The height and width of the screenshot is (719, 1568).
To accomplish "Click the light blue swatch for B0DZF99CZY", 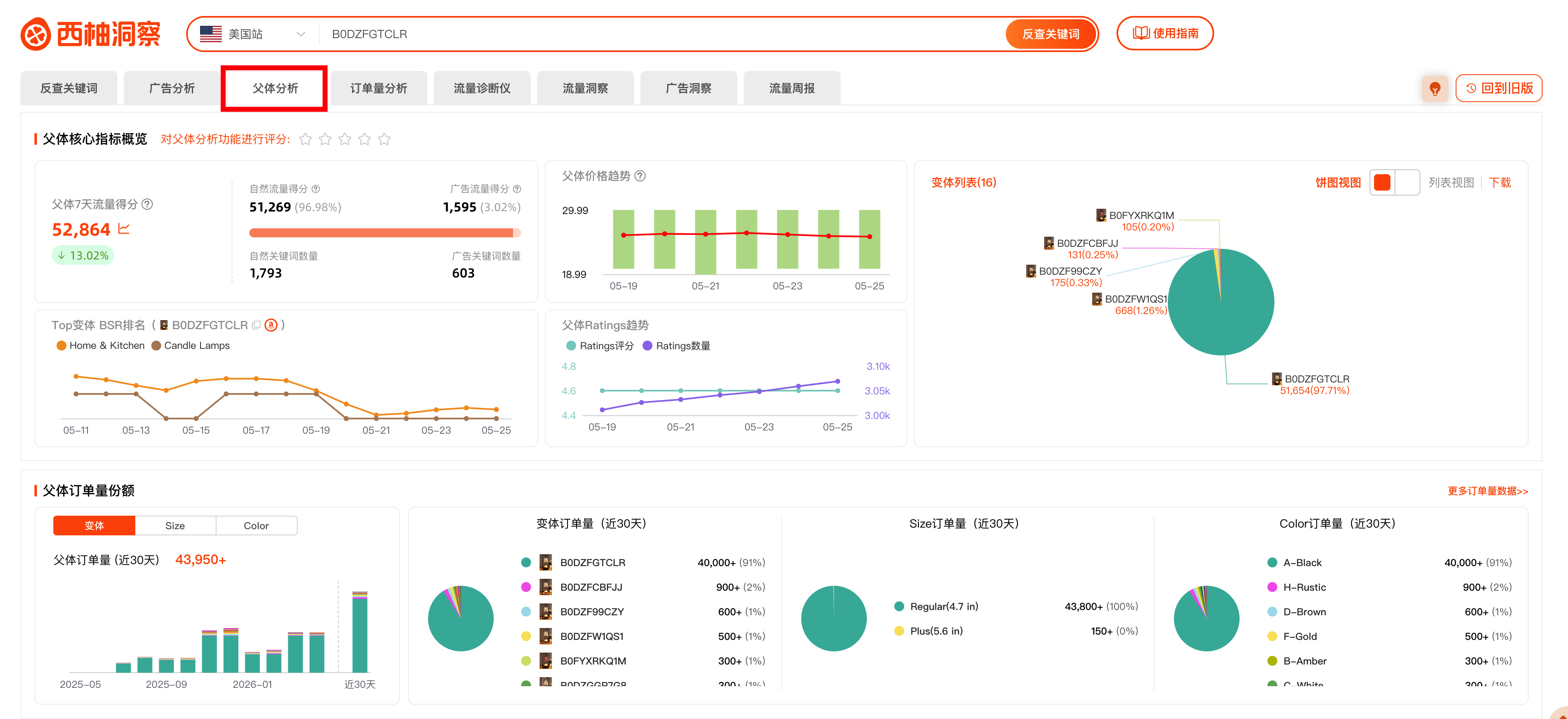I will click(526, 612).
